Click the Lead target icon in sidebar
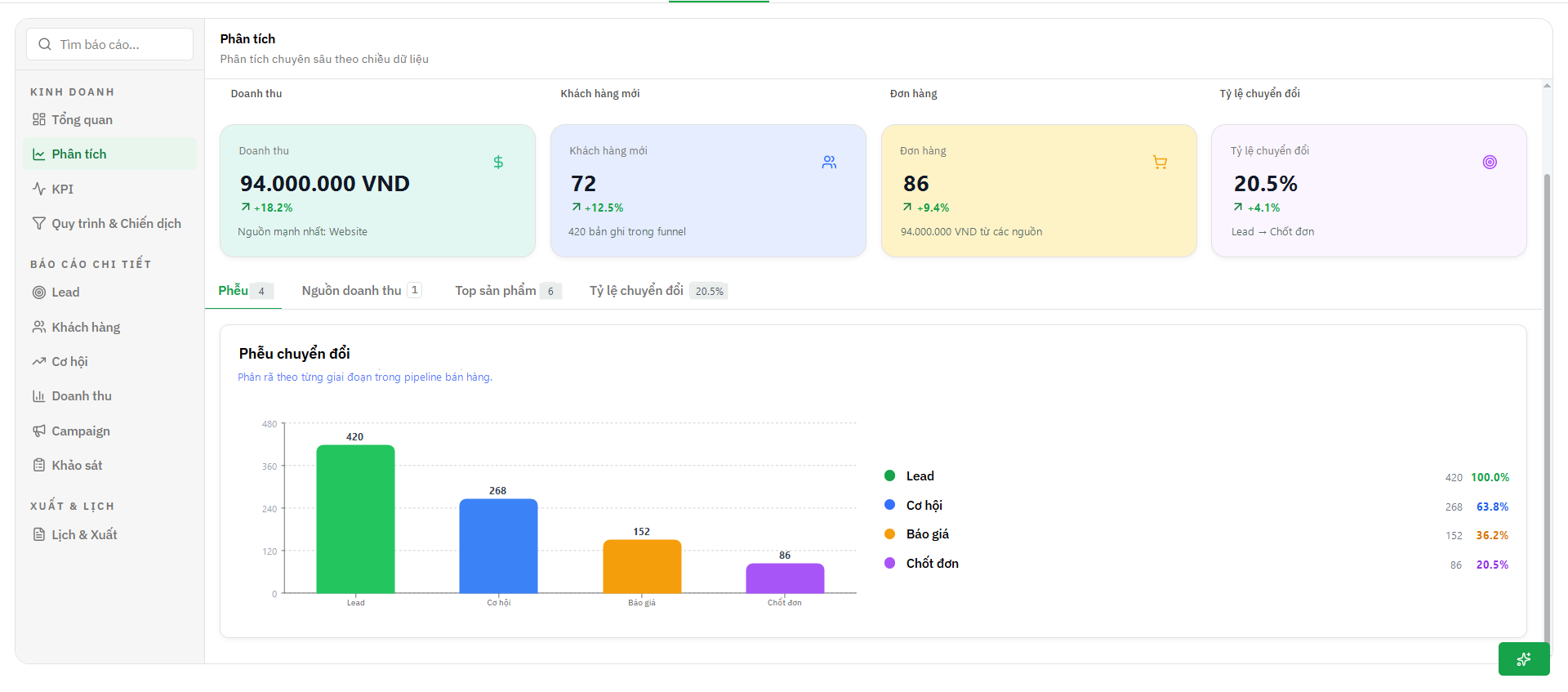1568x692 pixels. [x=39, y=292]
